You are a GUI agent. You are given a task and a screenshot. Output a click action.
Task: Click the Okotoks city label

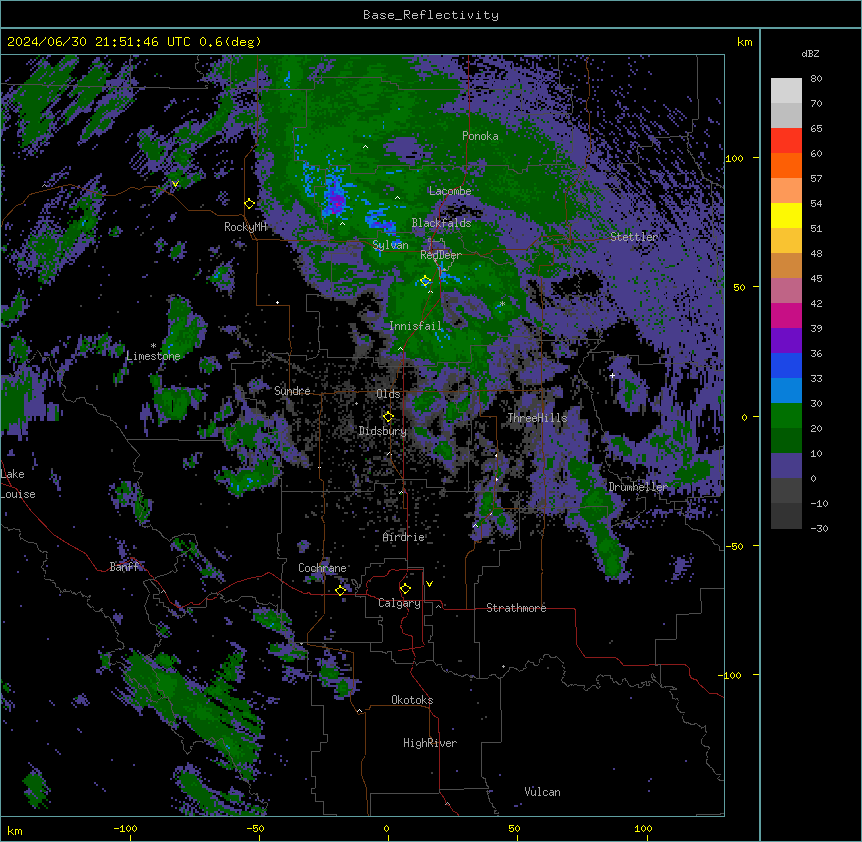tap(412, 700)
